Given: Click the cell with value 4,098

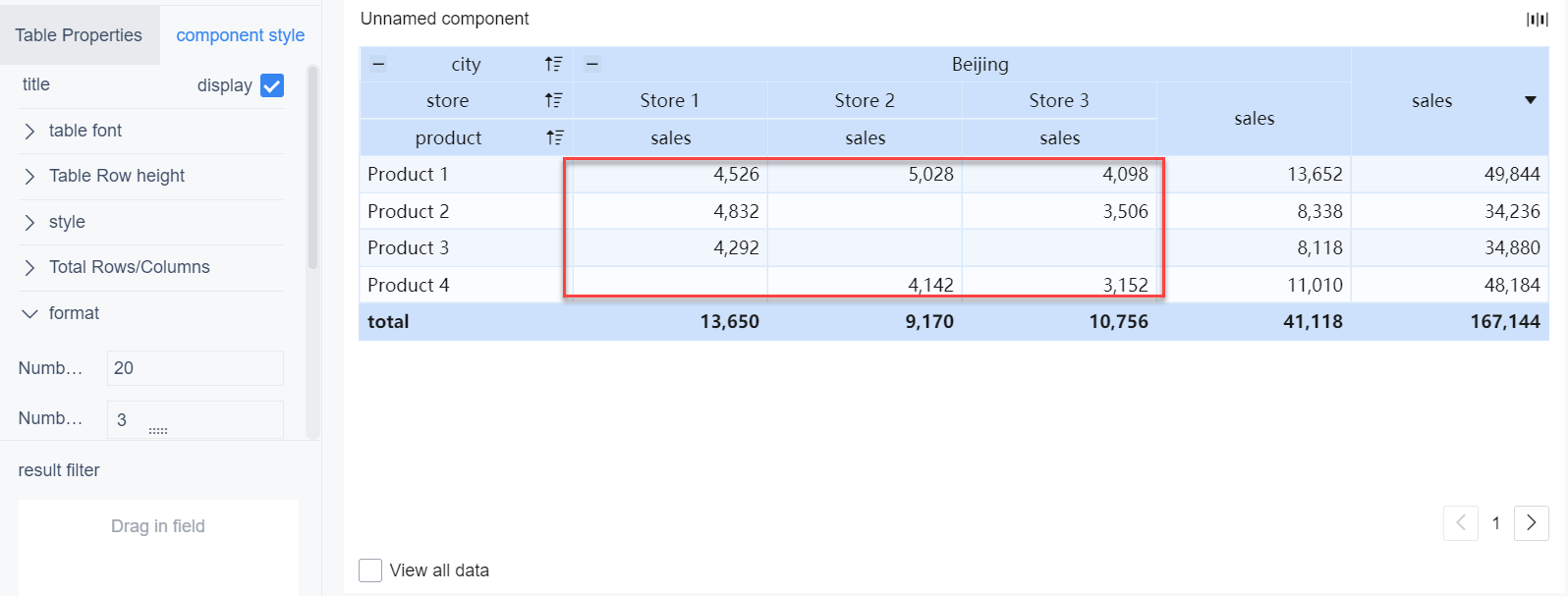Looking at the screenshot, I should pos(1059,174).
